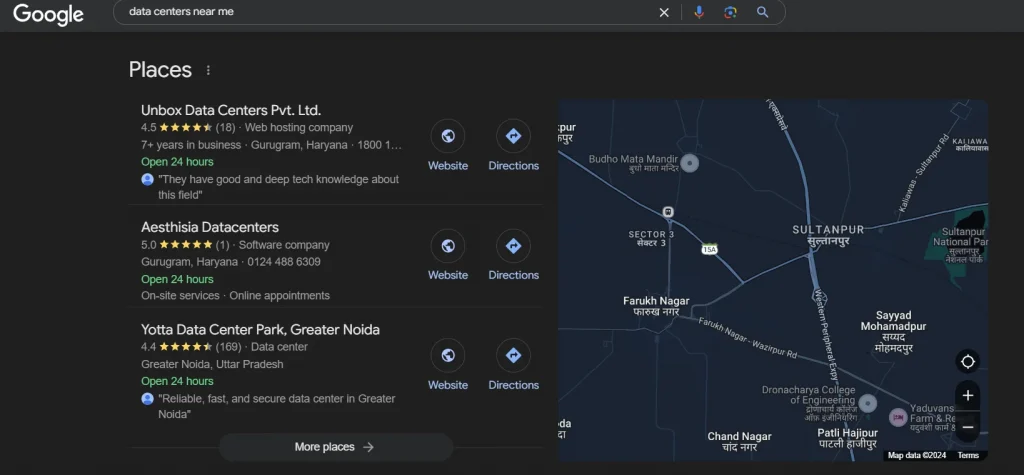
Task: Click reviewer avatar on Unbox review
Action: 148,179
